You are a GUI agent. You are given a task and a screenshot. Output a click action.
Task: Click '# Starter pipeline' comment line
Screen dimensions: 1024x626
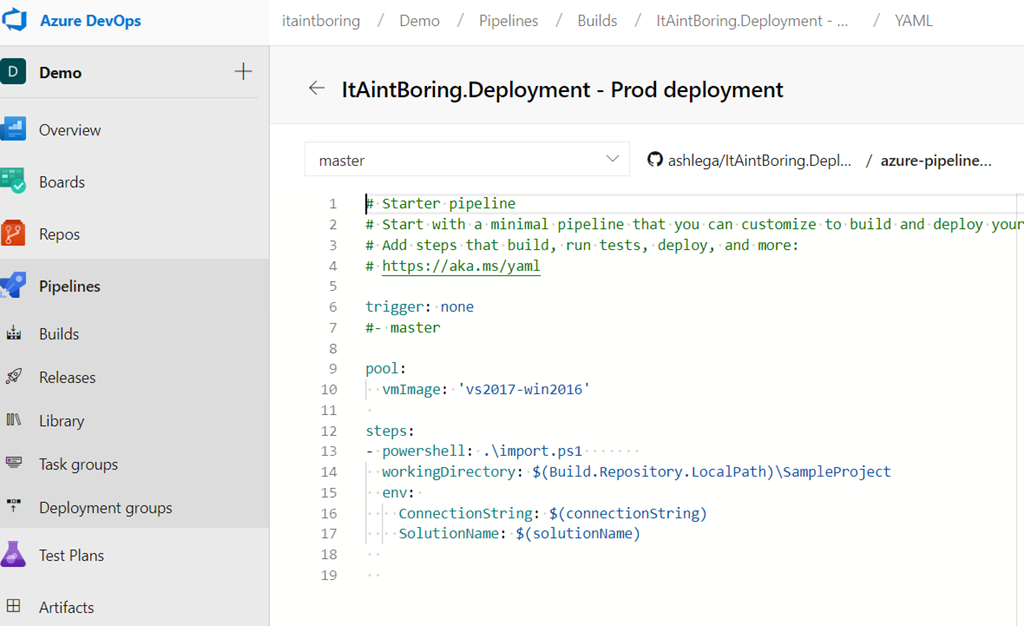click(x=441, y=204)
